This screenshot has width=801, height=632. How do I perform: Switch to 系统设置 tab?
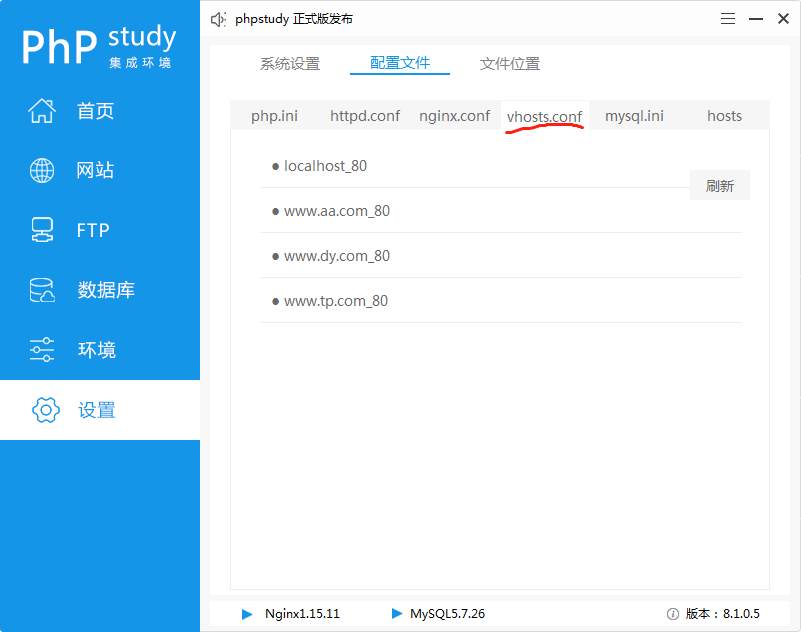[x=290, y=63]
